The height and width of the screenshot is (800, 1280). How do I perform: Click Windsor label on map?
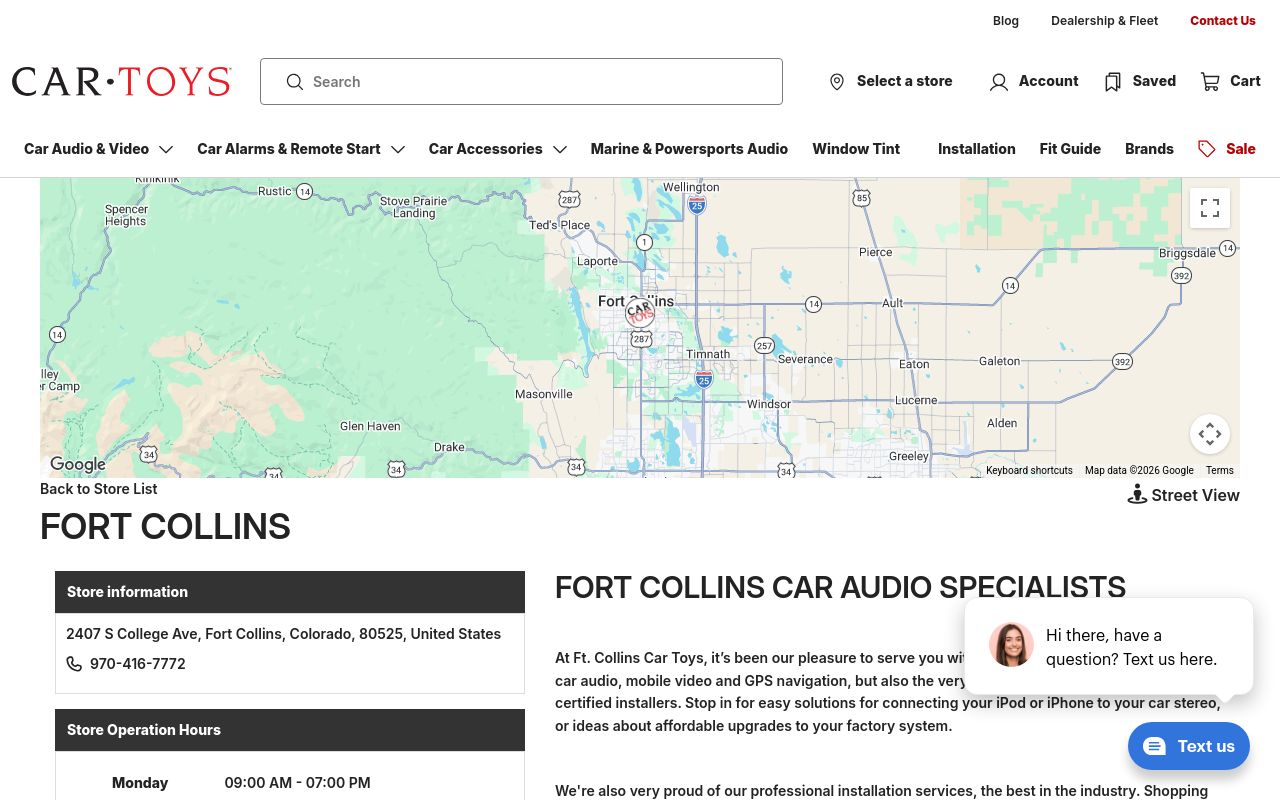coord(769,404)
